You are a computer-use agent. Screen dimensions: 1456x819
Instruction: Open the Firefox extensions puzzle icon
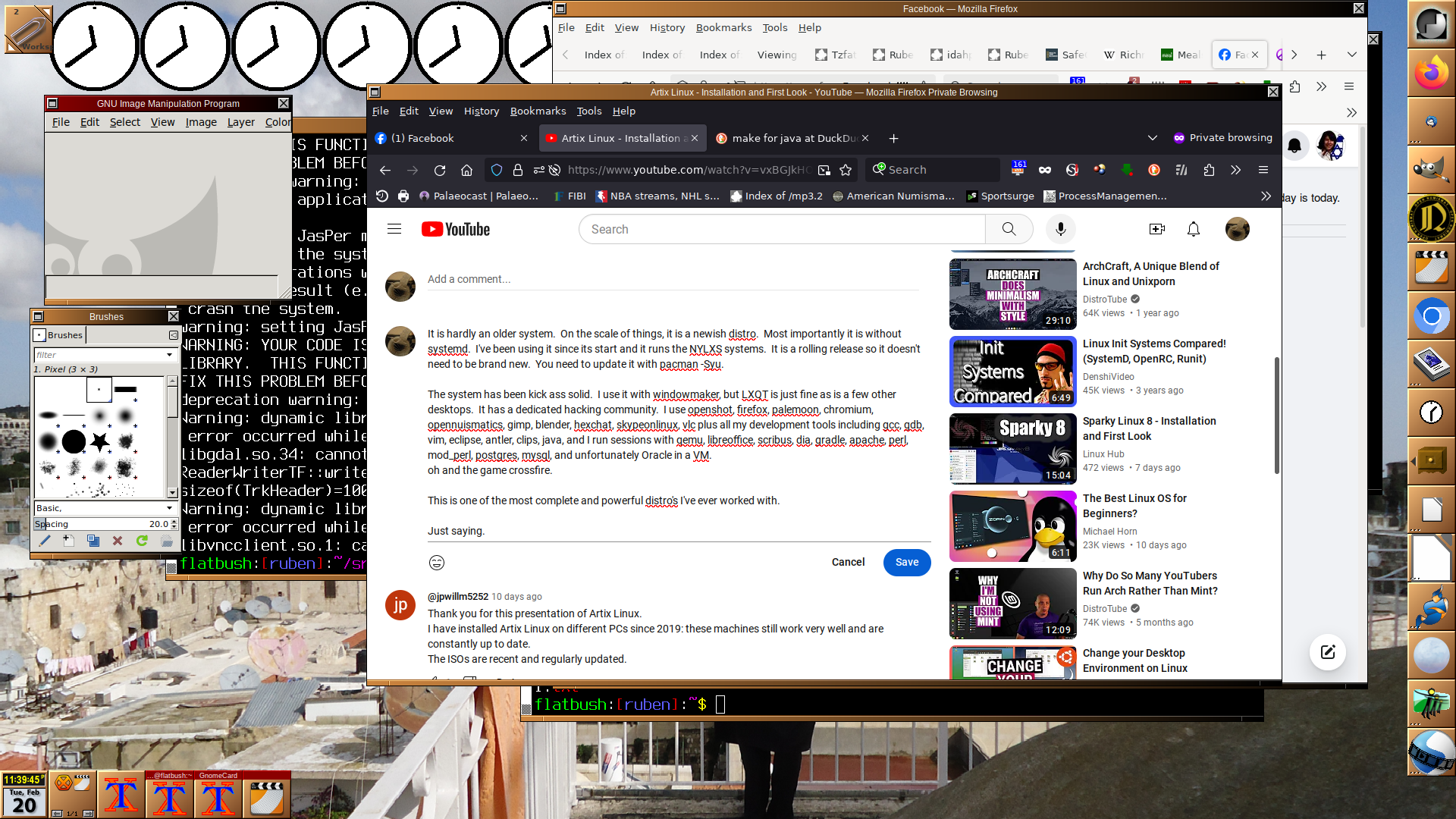1209,170
